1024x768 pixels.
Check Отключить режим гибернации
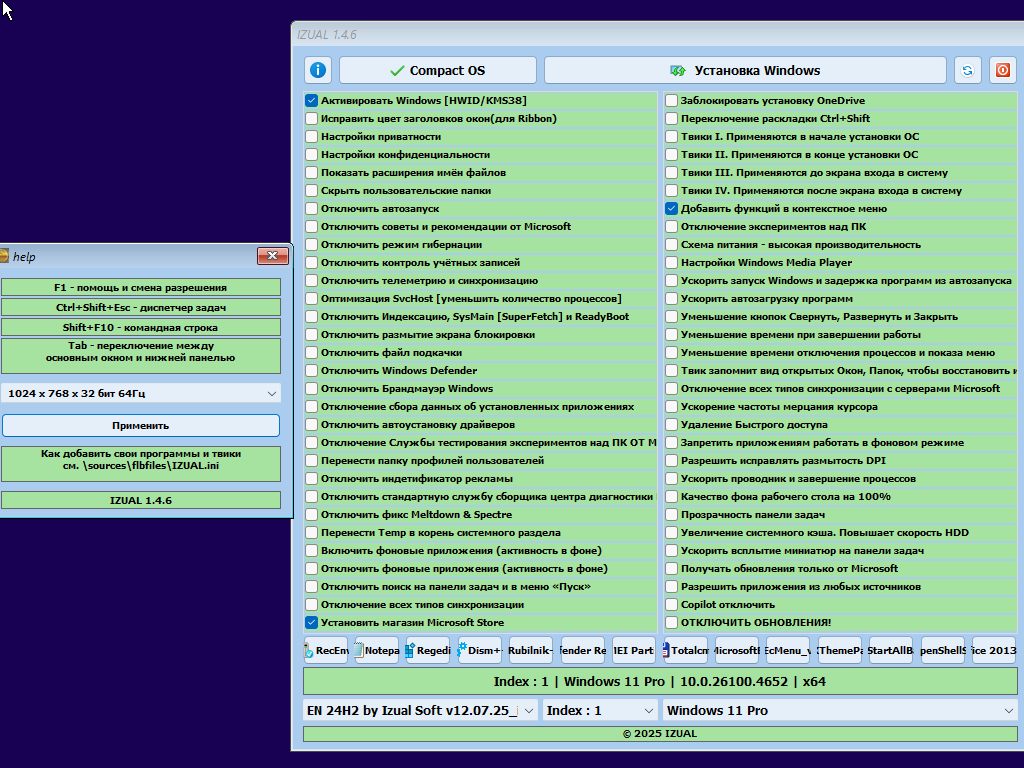pyautogui.click(x=312, y=244)
